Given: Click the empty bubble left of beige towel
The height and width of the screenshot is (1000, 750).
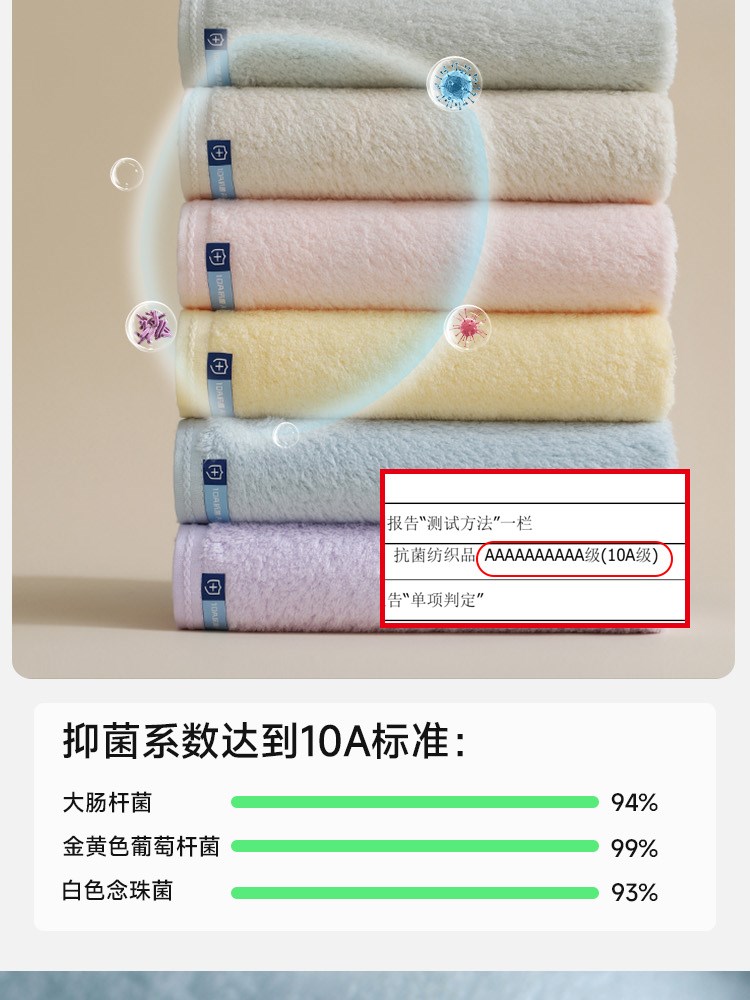Looking at the screenshot, I should point(126,174).
